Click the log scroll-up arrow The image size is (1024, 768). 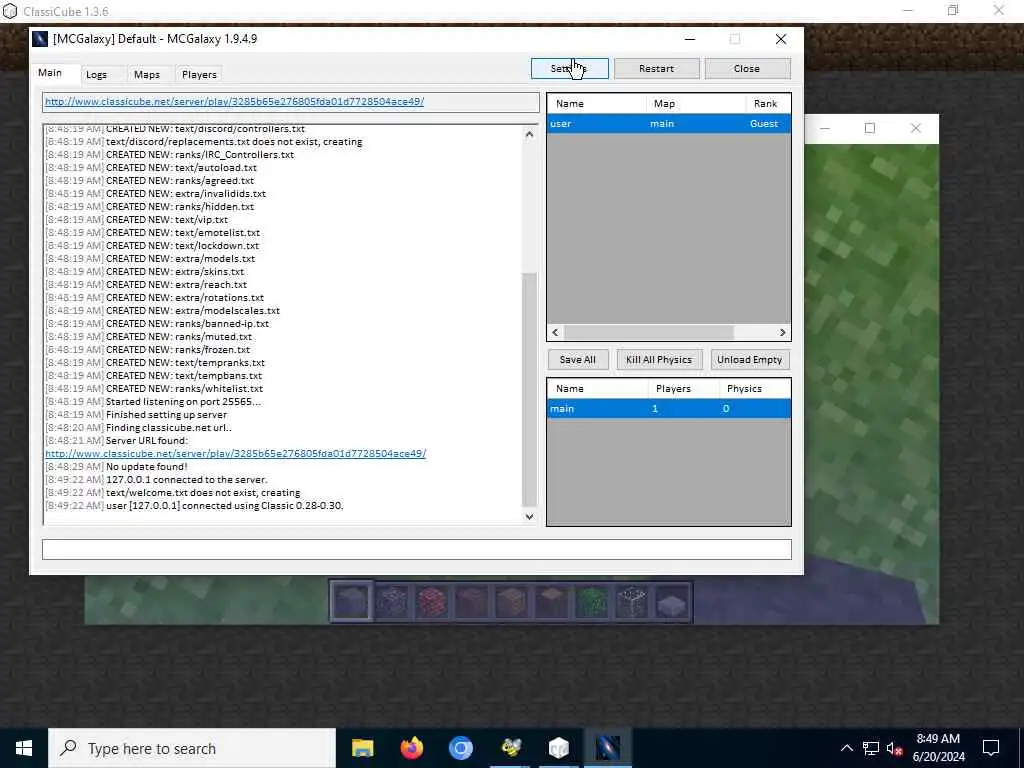pos(529,134)
